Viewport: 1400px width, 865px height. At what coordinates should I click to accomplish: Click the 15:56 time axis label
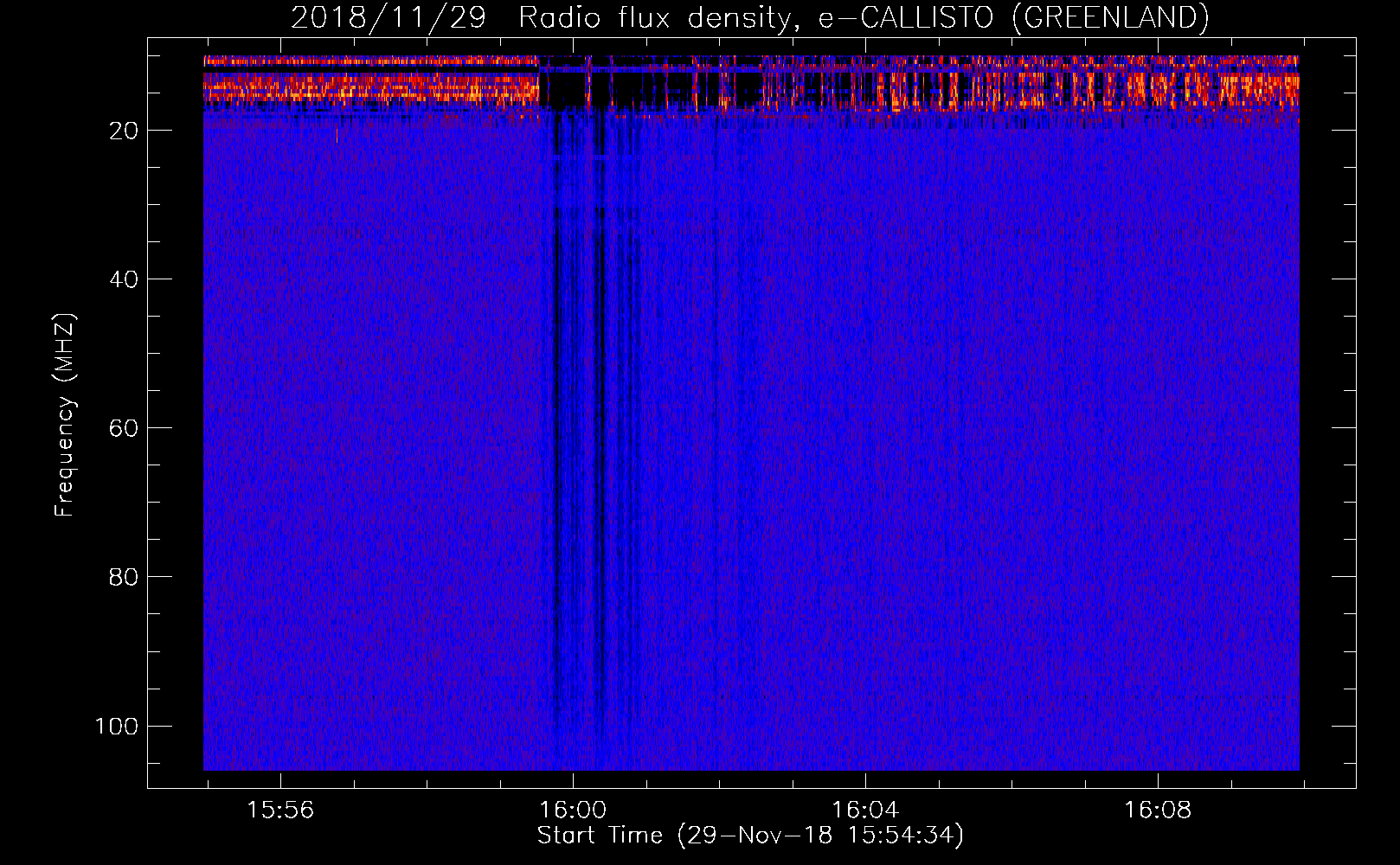click(280, 811)
